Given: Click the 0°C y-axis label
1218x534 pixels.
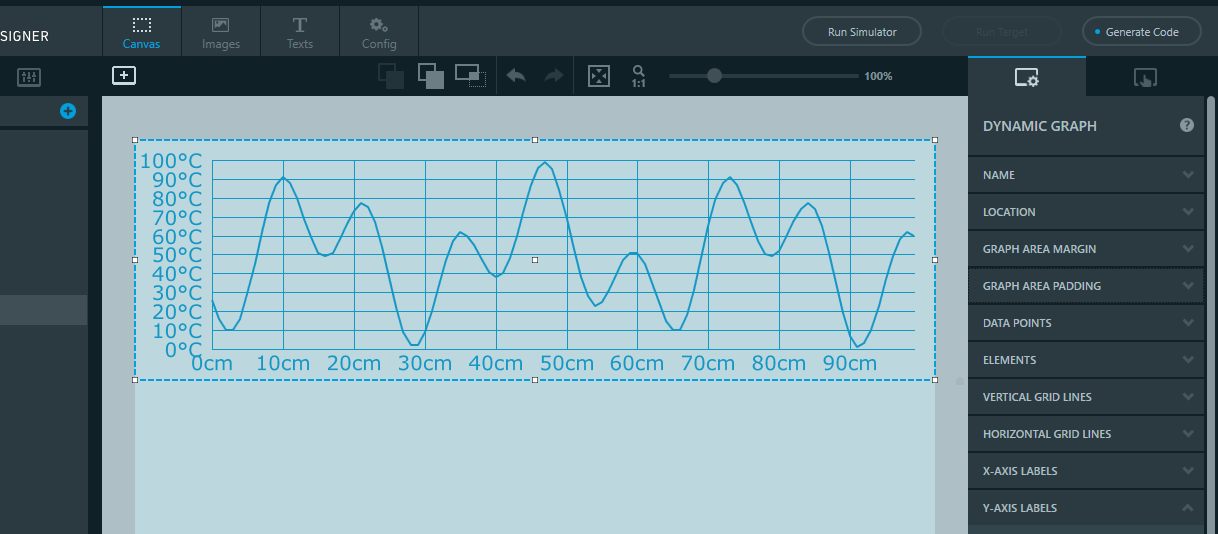Looking at the screenshot, I should [183, 349].
